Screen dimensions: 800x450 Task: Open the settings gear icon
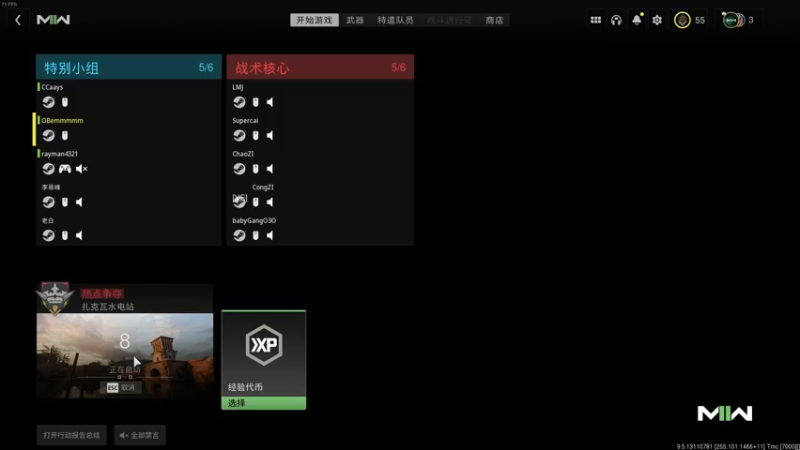click(657, 20)
